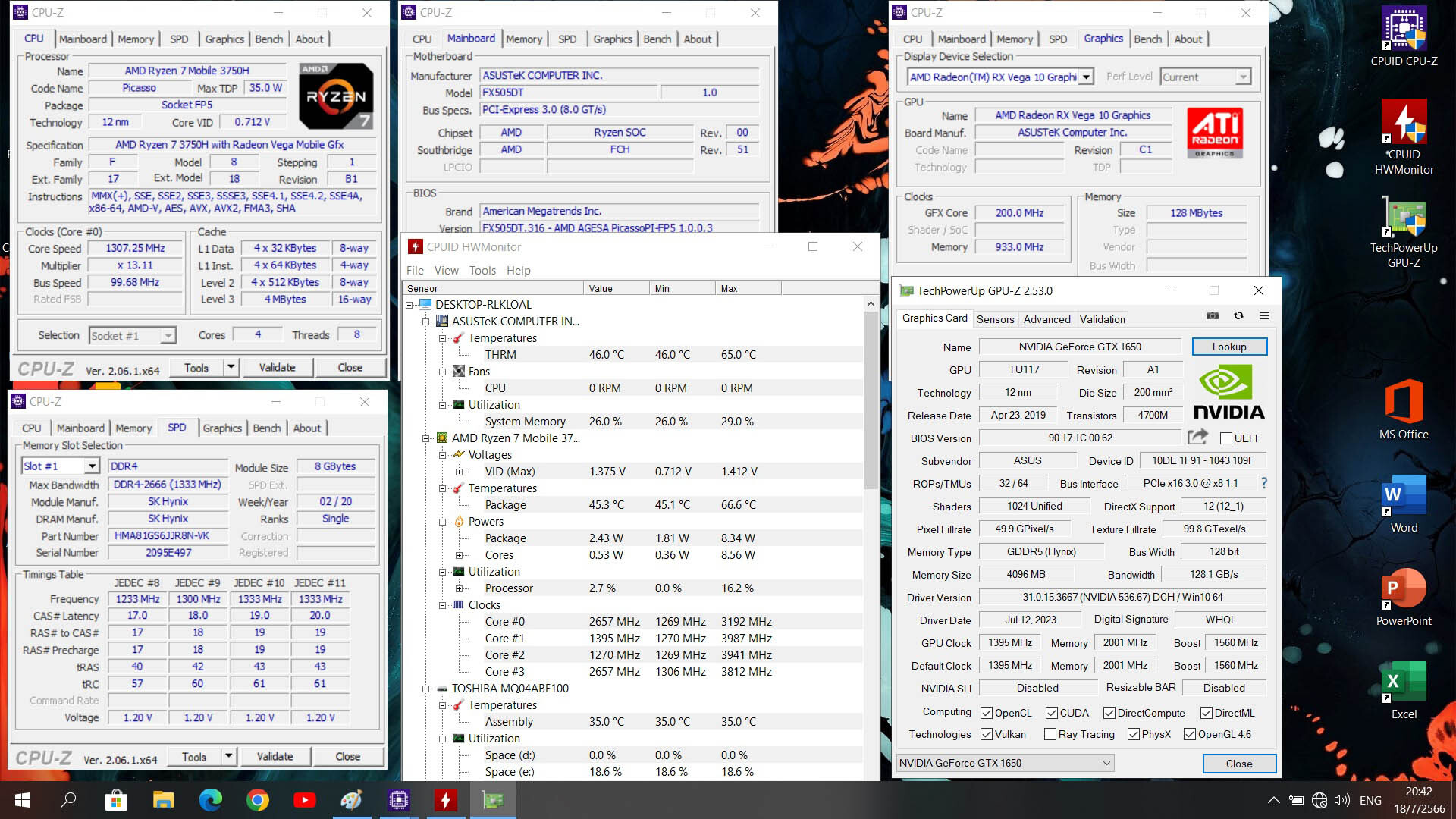Switch to Advanced tab in GPU-Z
Image resolution: width=1456 pixels, height=819 pixels.
coord(1046,319)
